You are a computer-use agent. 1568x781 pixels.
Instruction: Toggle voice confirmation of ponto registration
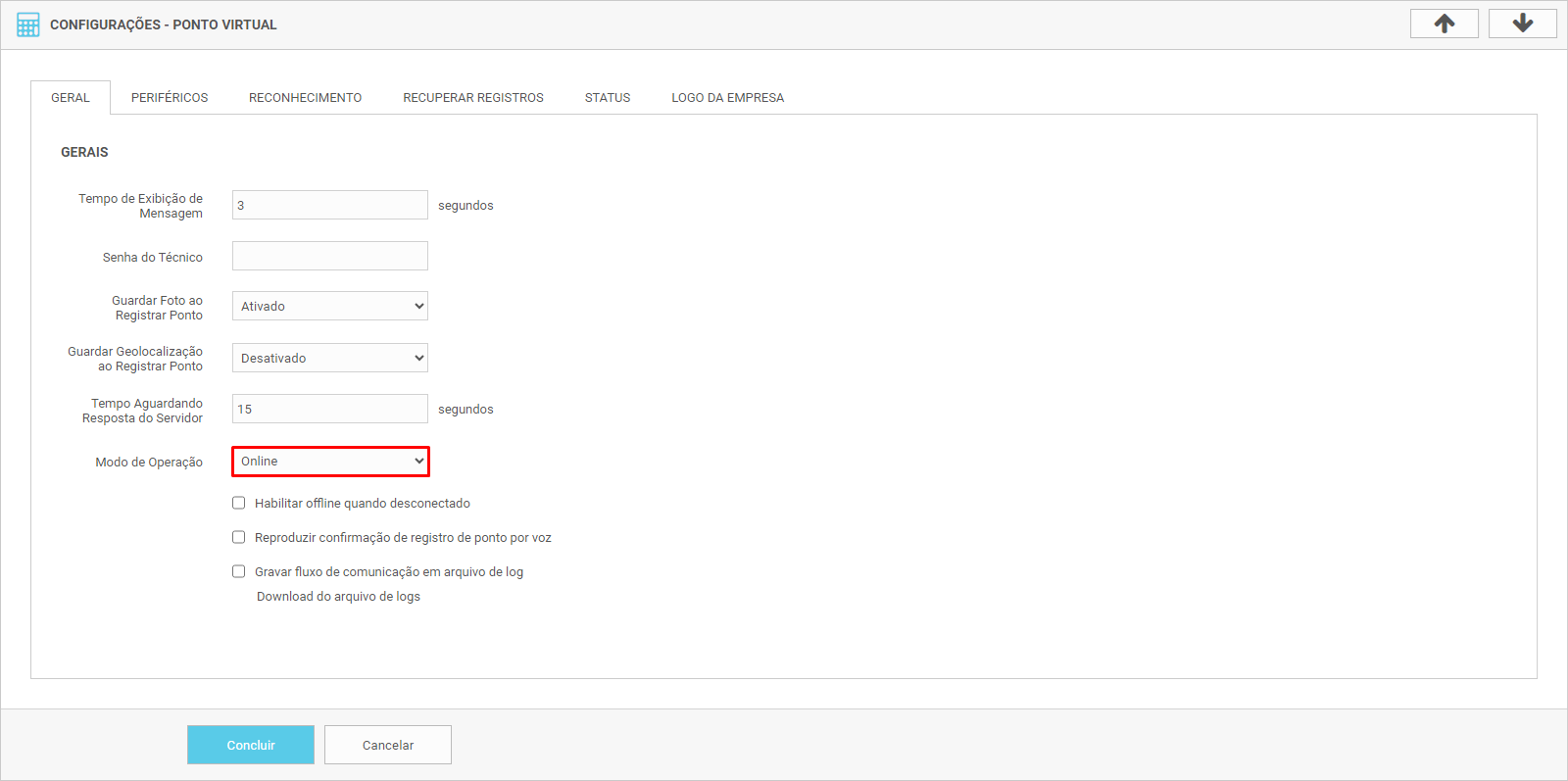(238, 537)
